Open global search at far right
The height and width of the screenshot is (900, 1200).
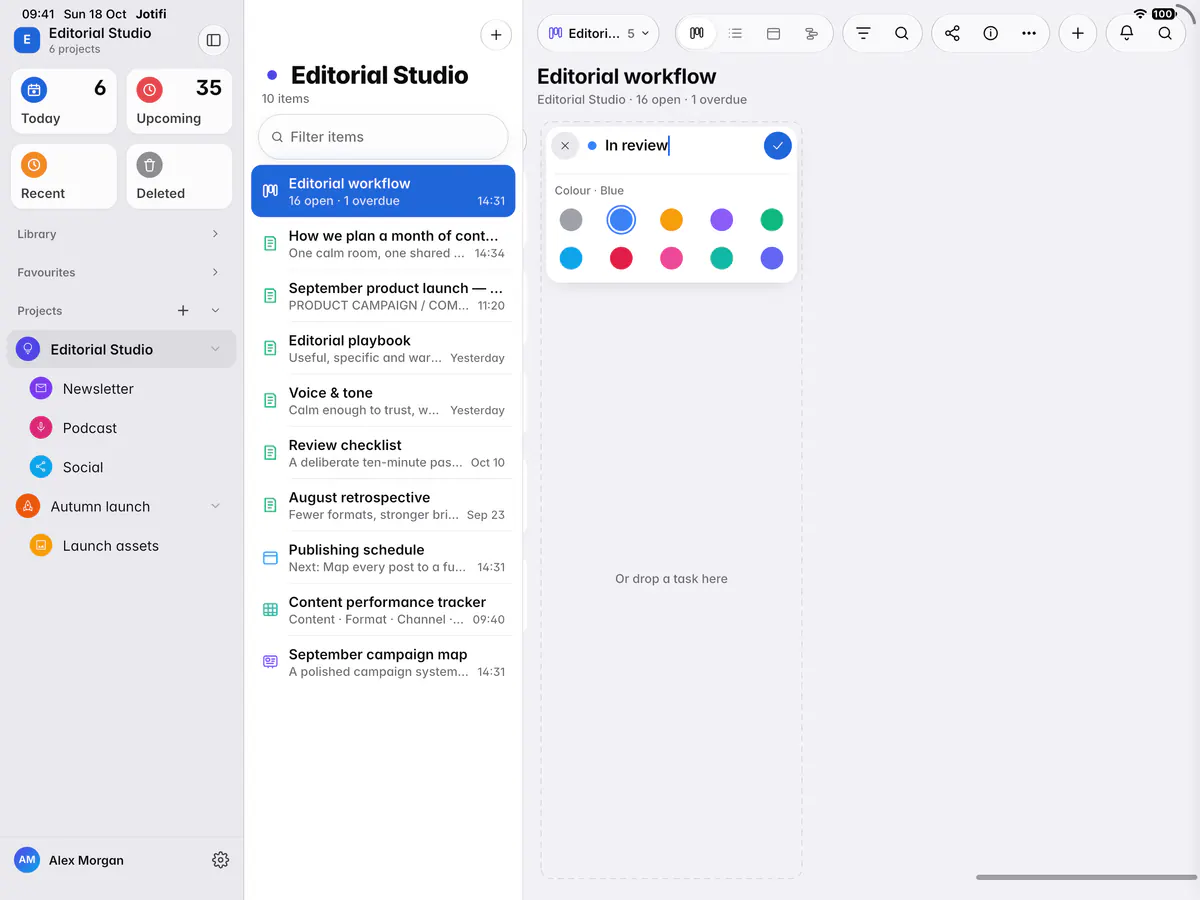coord(1165,33)
